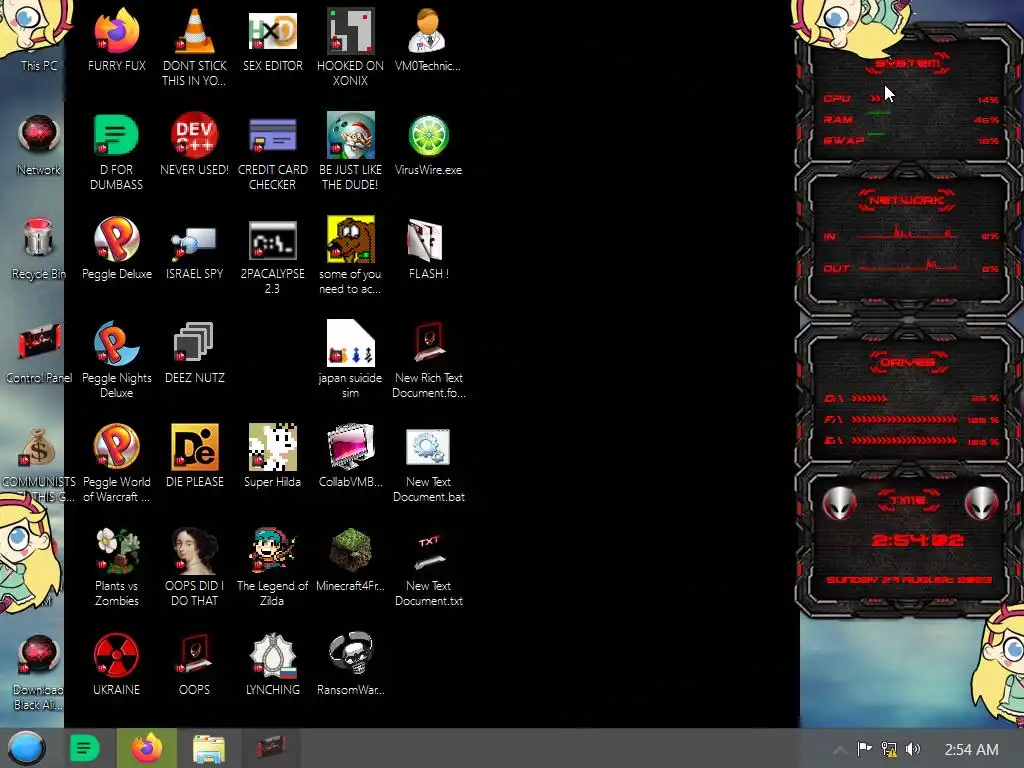Click the NETWORK gadget header
This screenshot has height=768, width=1024.
click(907, 200)
